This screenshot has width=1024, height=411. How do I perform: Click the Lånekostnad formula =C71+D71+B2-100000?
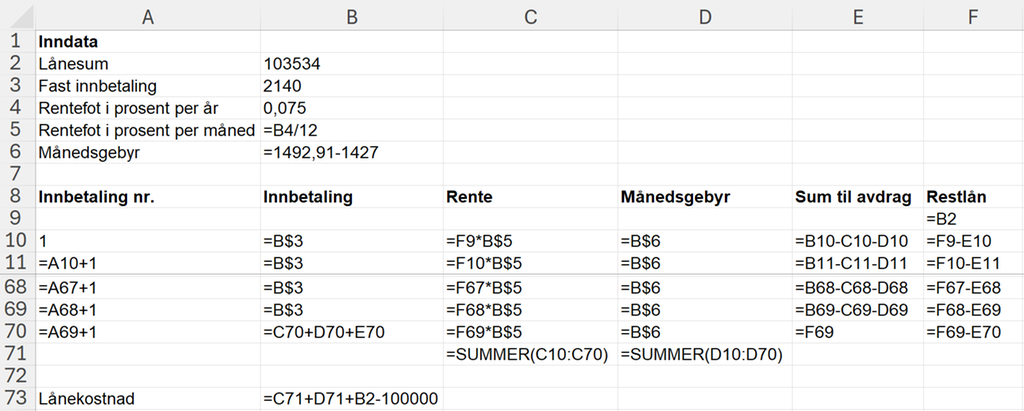[350, 398]
